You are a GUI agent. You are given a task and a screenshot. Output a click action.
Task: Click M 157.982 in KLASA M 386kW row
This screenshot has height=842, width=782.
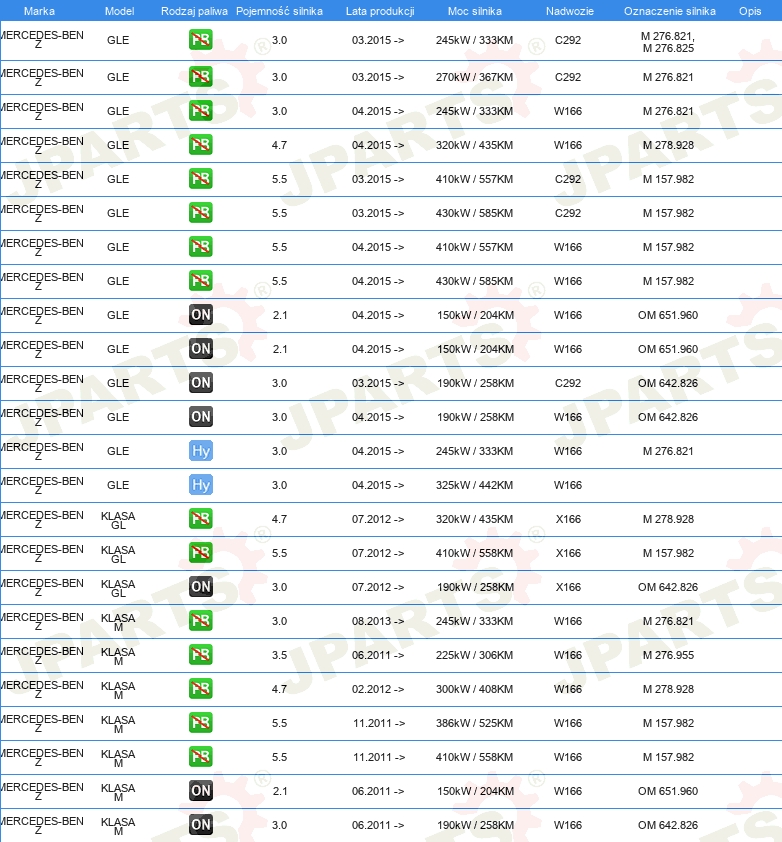pyautogui.click(x=668, y=723)
